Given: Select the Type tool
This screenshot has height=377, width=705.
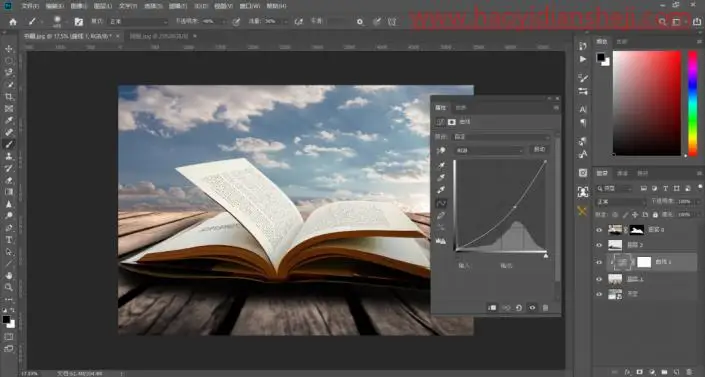Looking at the screenshot, I should 9,240.
